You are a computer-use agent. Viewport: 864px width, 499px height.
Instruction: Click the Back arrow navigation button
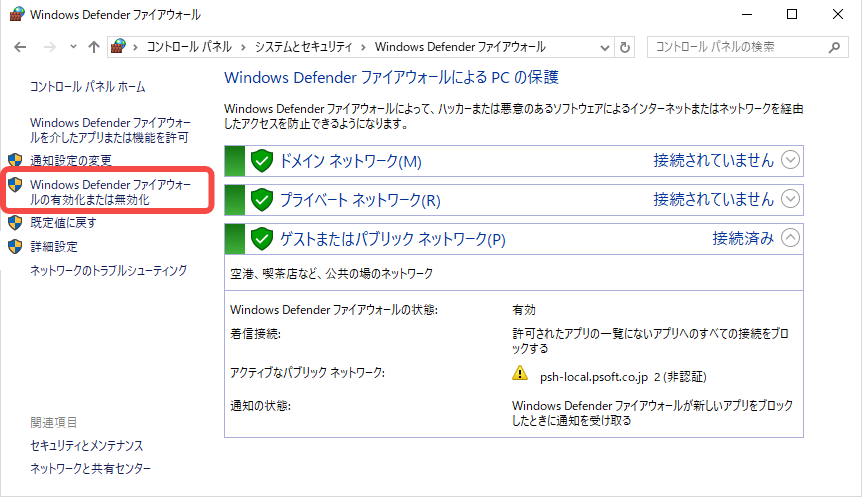click(20, 47)
